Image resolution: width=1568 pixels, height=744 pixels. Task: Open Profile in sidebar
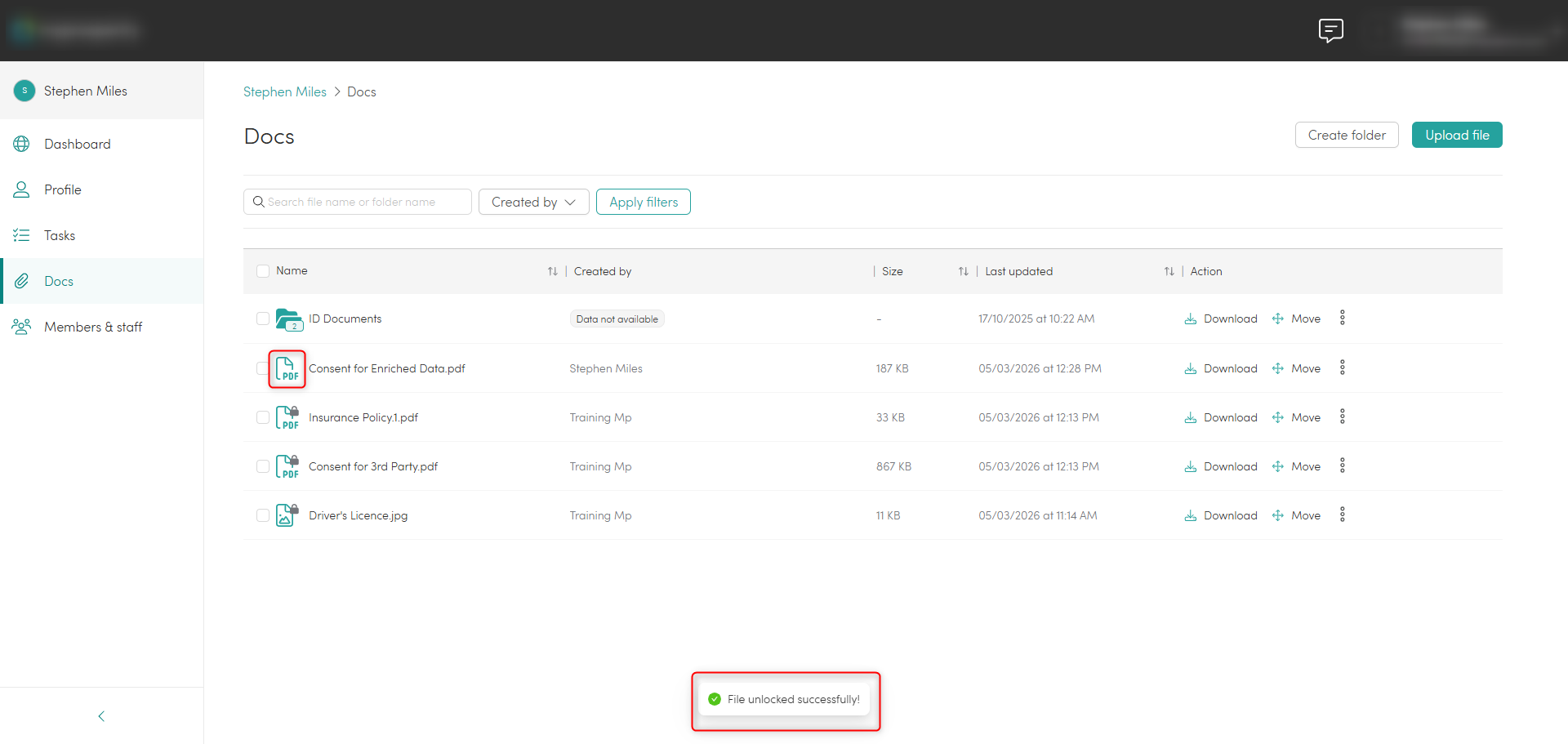pyautogui.click(x=102, y=189)
